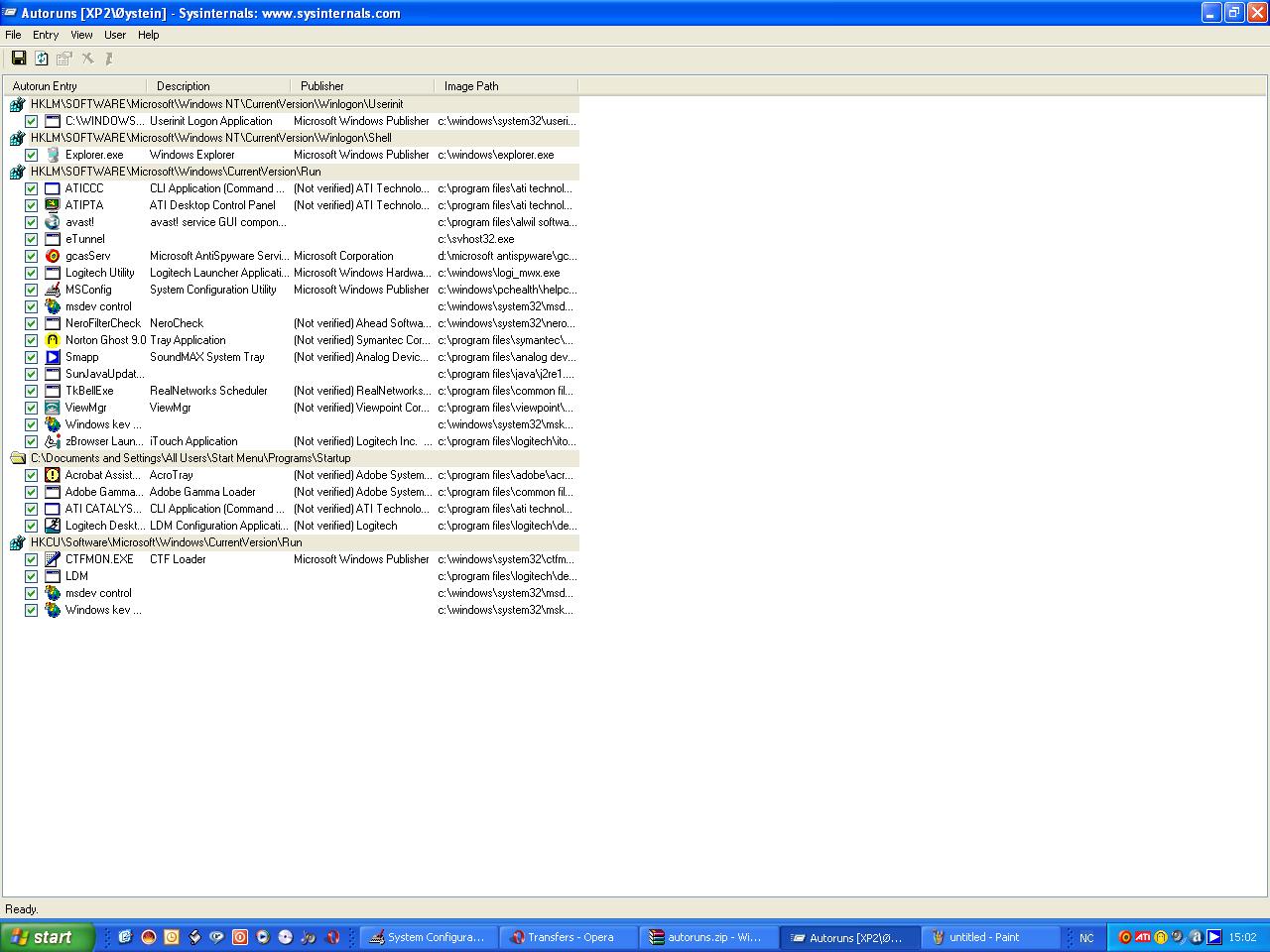Select the Acrobat Assistant entry icon
Screen dimensions: 1270x952
point(53,475)
